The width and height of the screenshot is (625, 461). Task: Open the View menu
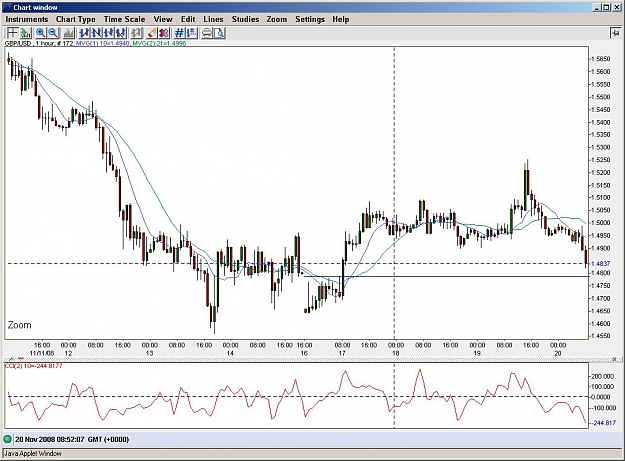click(x=163, y=19)
